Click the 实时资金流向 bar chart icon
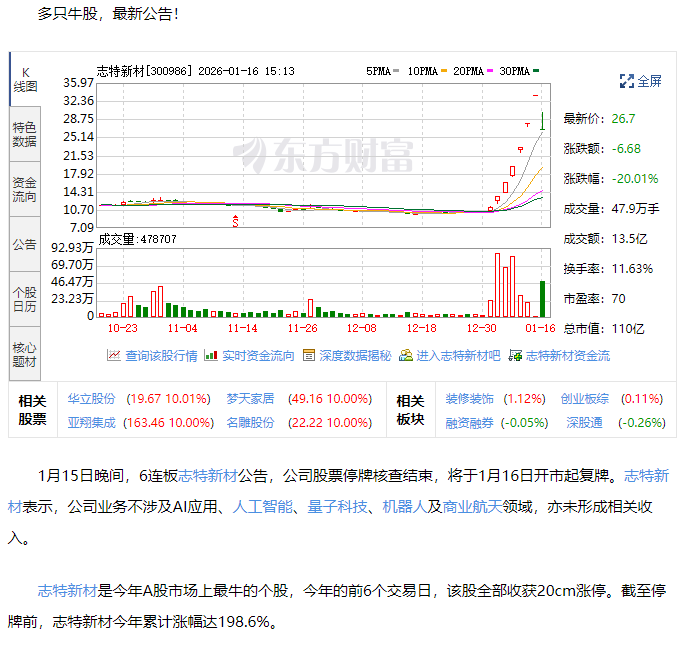 pyautogui.click(x=211, y=355)
